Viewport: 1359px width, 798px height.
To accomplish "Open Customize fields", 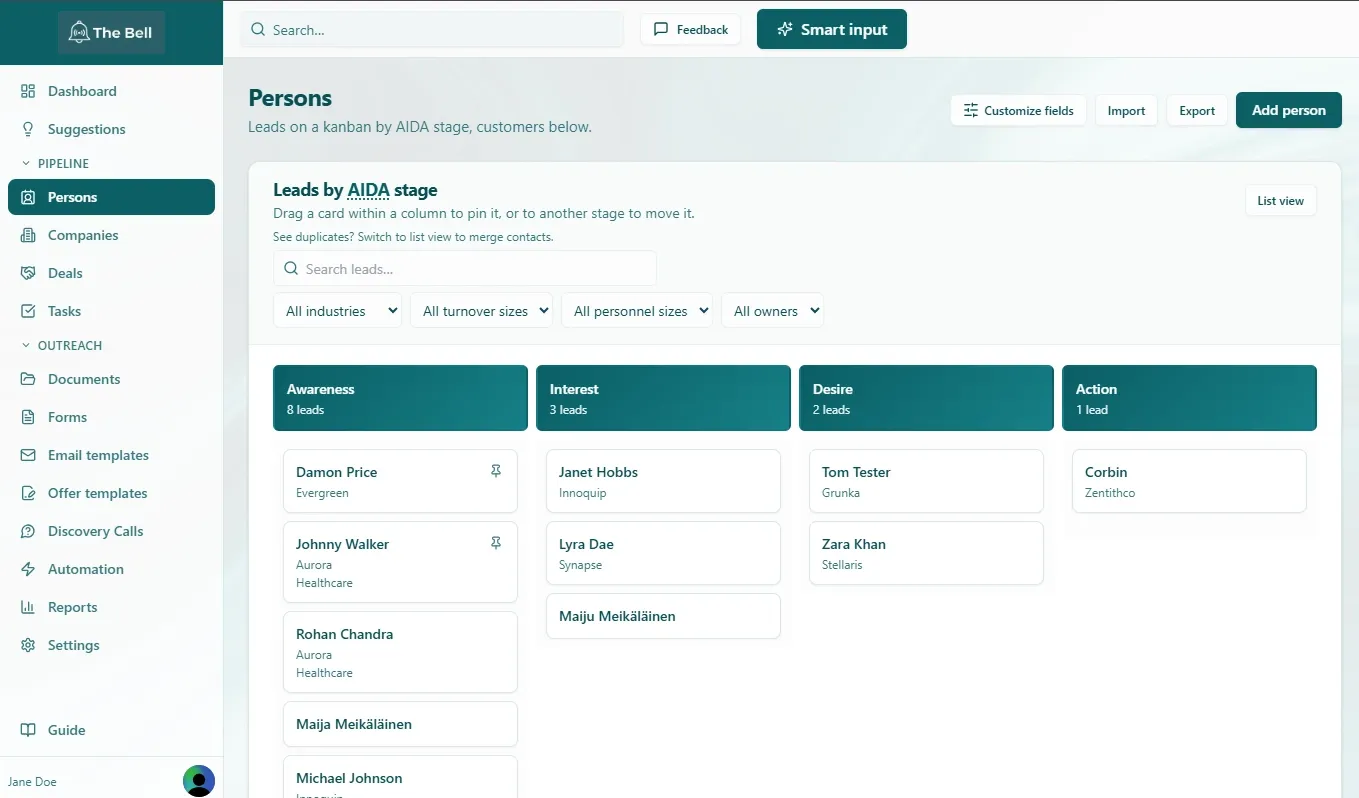I will (x=1018, y=110).
